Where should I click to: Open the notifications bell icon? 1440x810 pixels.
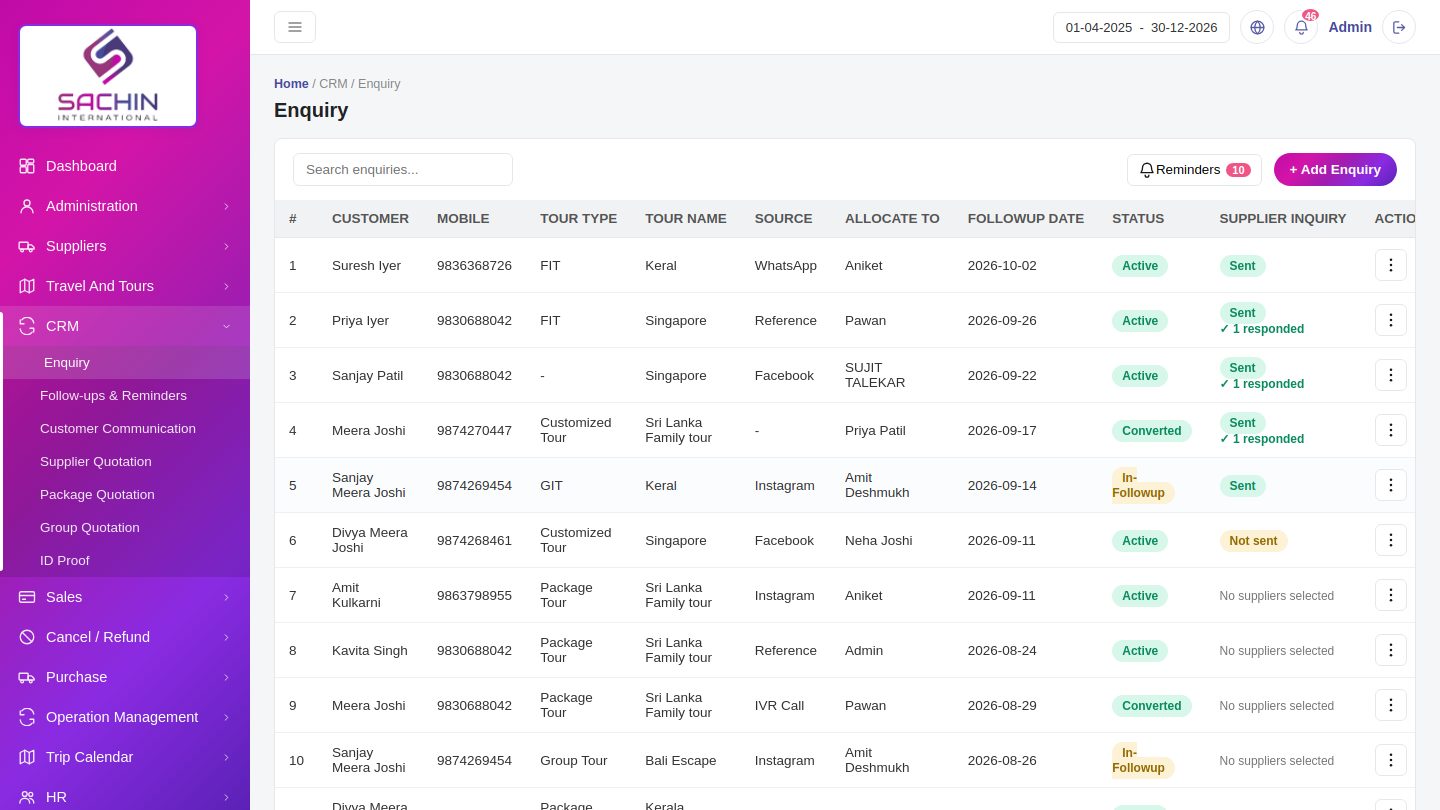pos(1301,27)
